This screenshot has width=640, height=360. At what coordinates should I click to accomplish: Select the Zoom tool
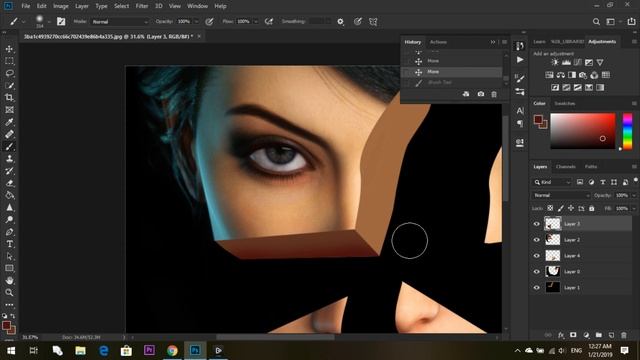(x=9, y=293)
